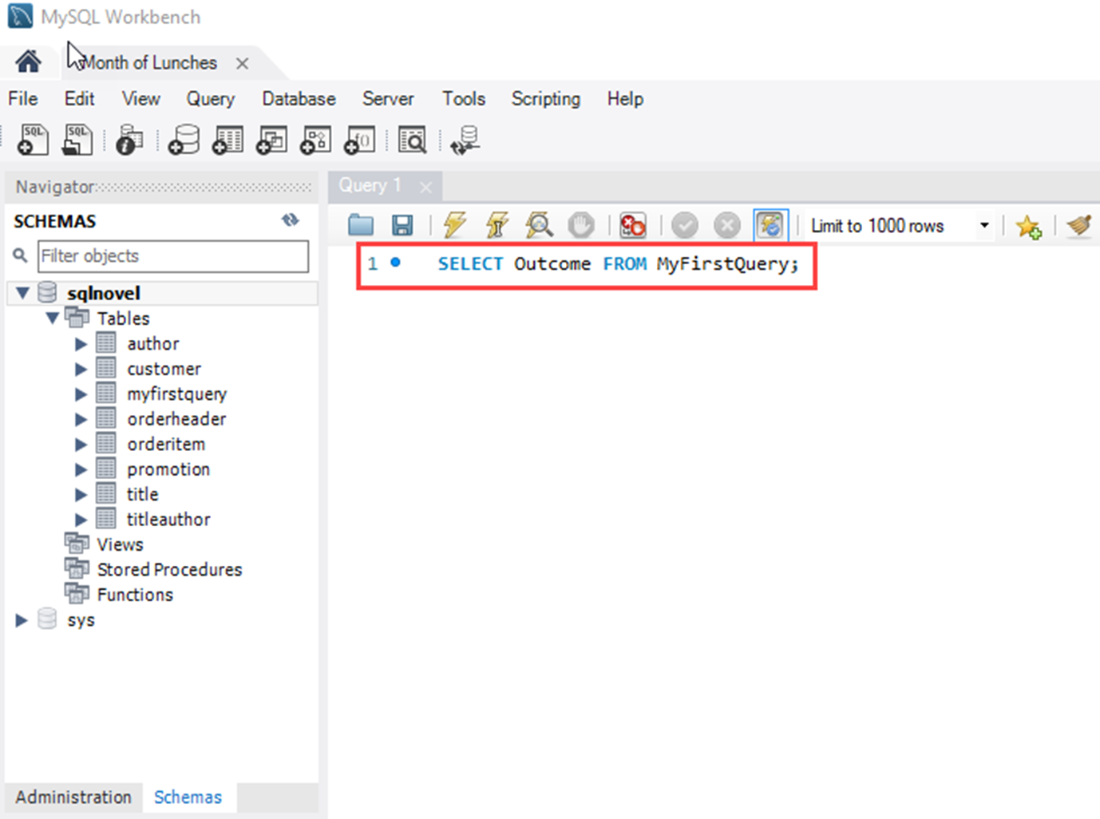The width and height of the screenshot is (1100, 819).
Task: Open the Query menu
Action: pos(210,98)
